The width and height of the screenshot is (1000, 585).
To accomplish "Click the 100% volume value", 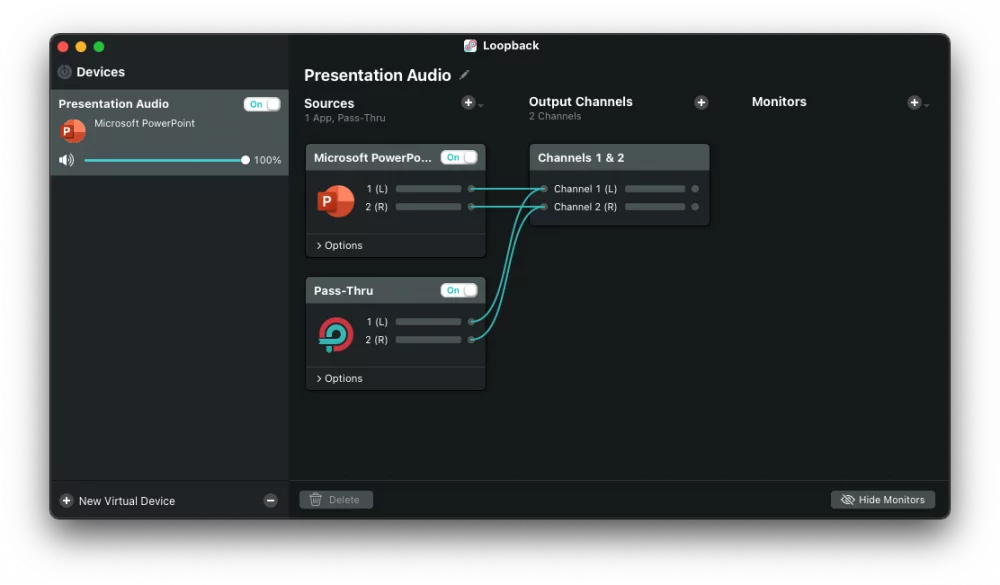I will coord(267,160).
